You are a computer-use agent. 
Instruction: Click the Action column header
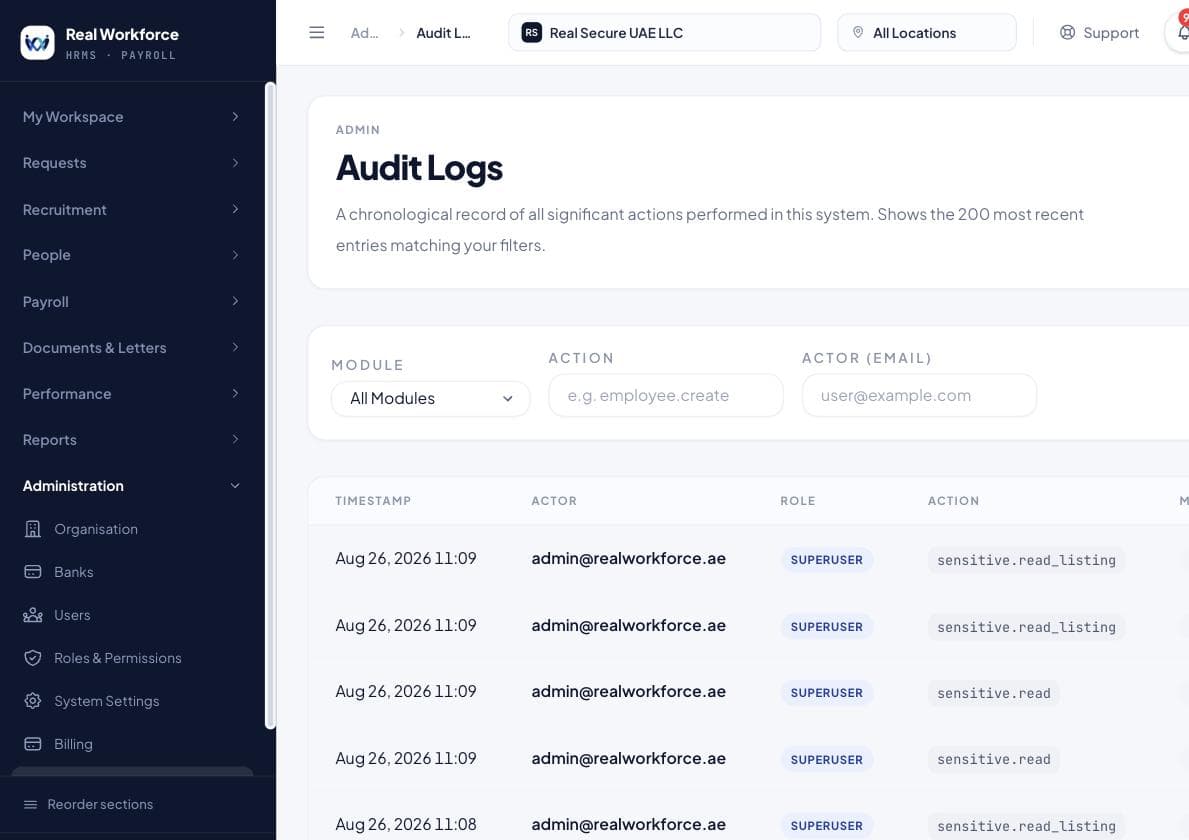(x=953, y=500)
